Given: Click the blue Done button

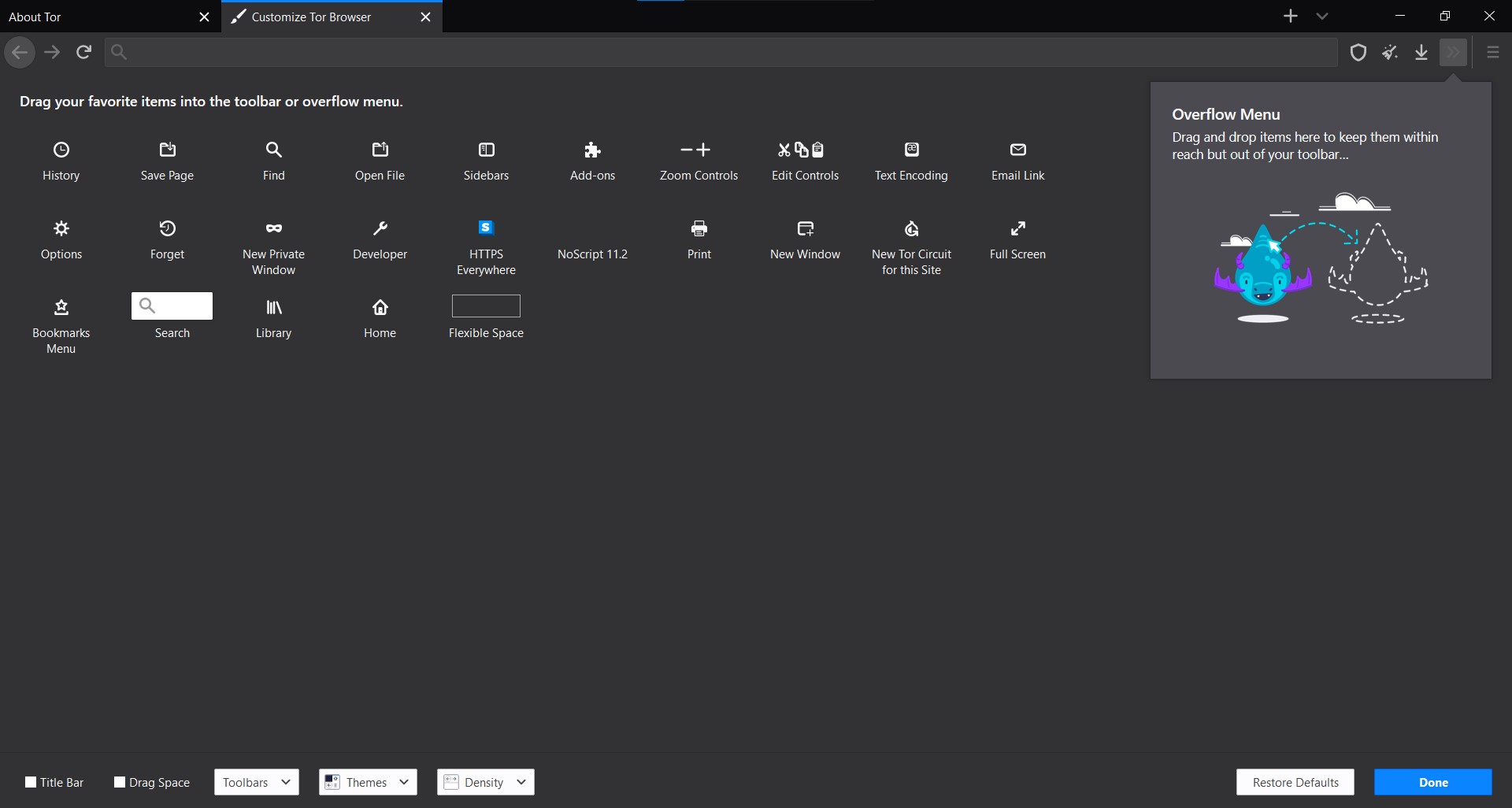Looking at the screenshot, I should (x=1433, y=782).
